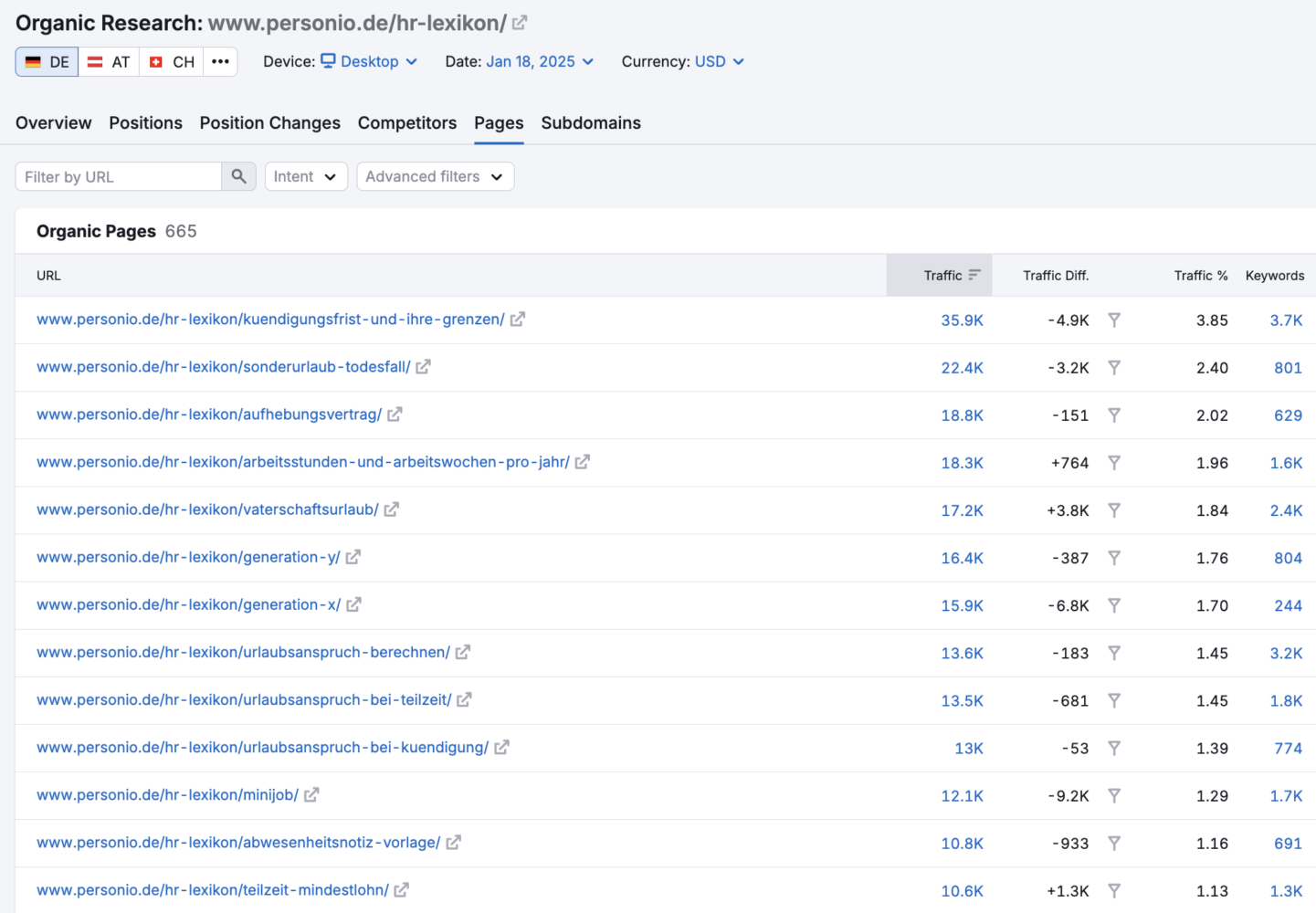This screenshot has width=1316, height=913.
Task: Switch to the CH country database
Action: 172,62
